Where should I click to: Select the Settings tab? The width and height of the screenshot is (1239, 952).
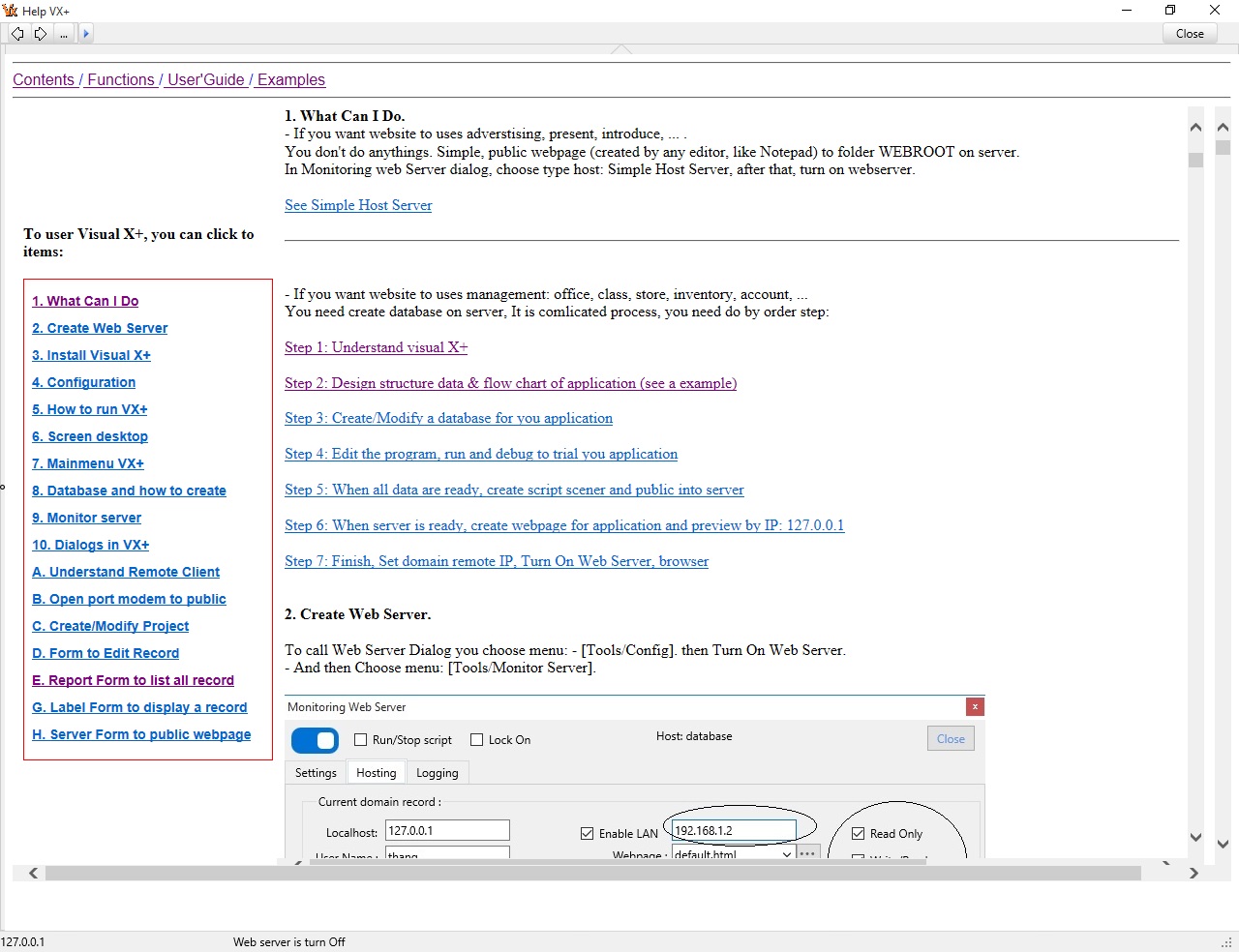(x=316, y=773)
